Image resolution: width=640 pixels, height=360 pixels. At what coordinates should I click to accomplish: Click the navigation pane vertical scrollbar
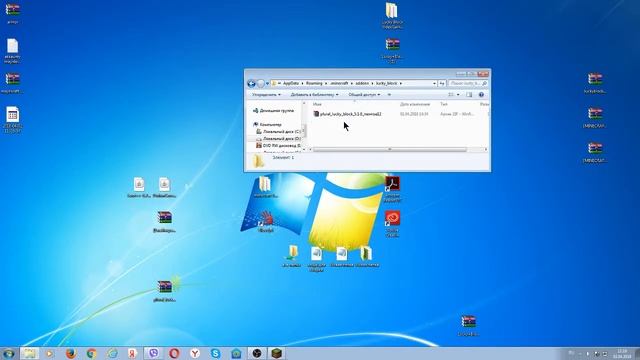click(x=304, y=130)
